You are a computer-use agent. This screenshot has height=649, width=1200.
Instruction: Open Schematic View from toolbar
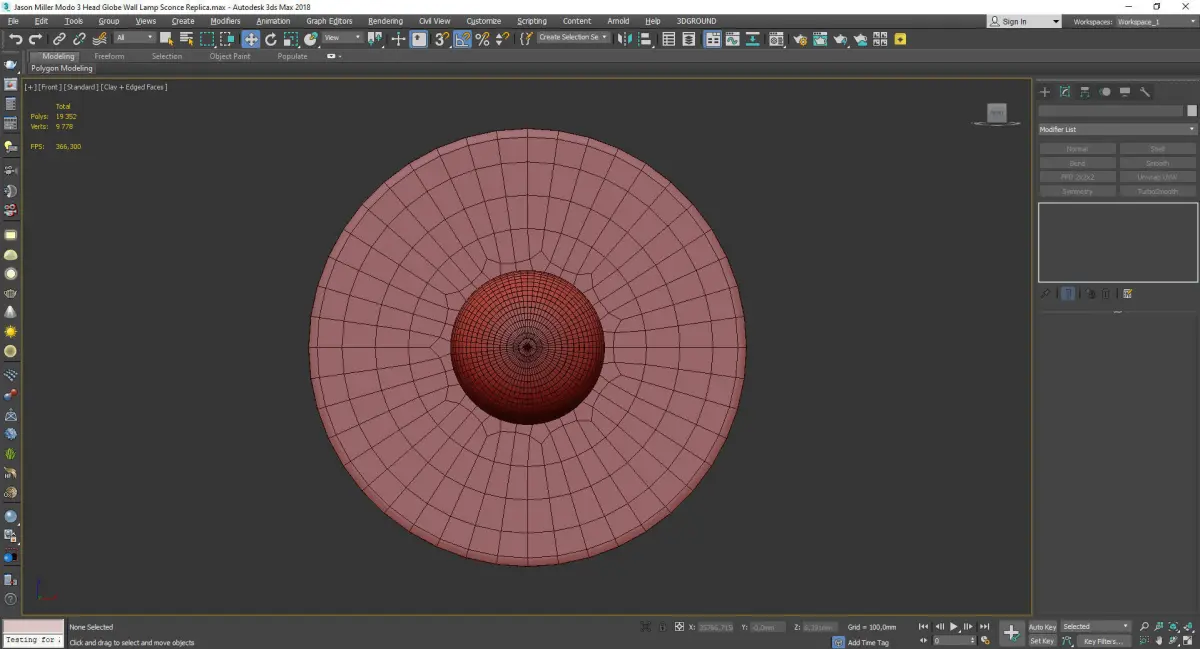[x=753, y=39]
